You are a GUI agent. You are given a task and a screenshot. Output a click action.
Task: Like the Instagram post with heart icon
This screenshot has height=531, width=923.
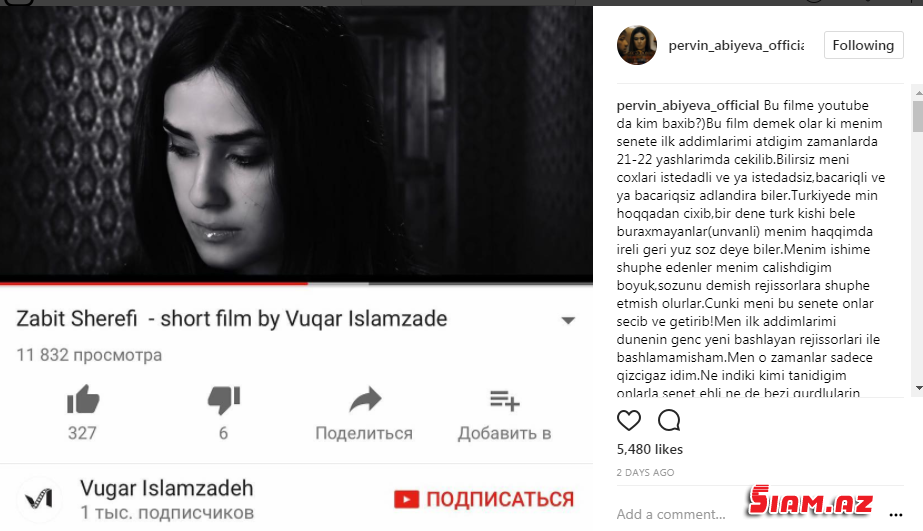(629, 420)
